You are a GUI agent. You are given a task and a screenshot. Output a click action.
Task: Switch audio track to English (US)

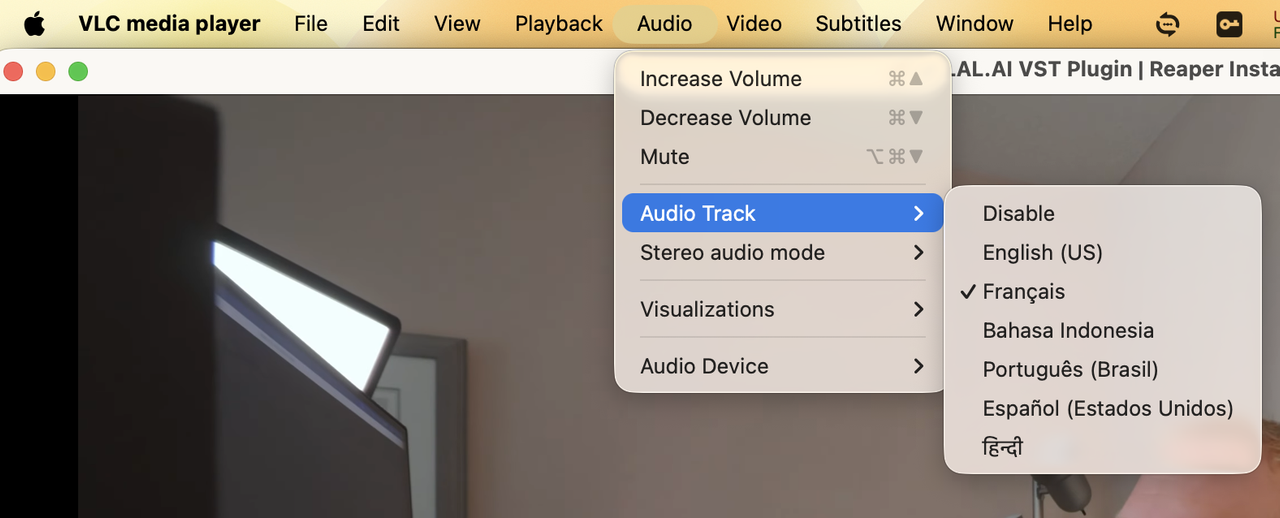click(1102, 252)
